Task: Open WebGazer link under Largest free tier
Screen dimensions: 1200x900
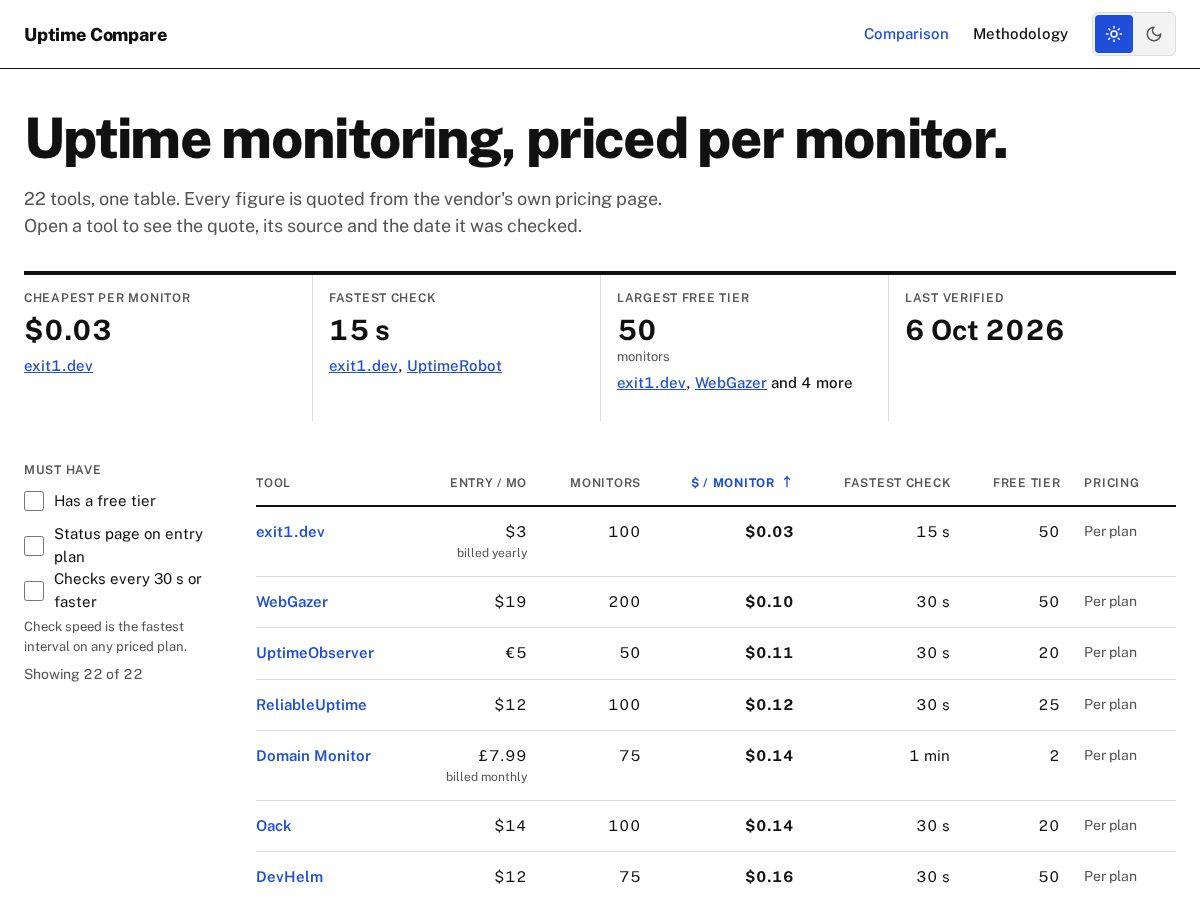Action: 731,383
